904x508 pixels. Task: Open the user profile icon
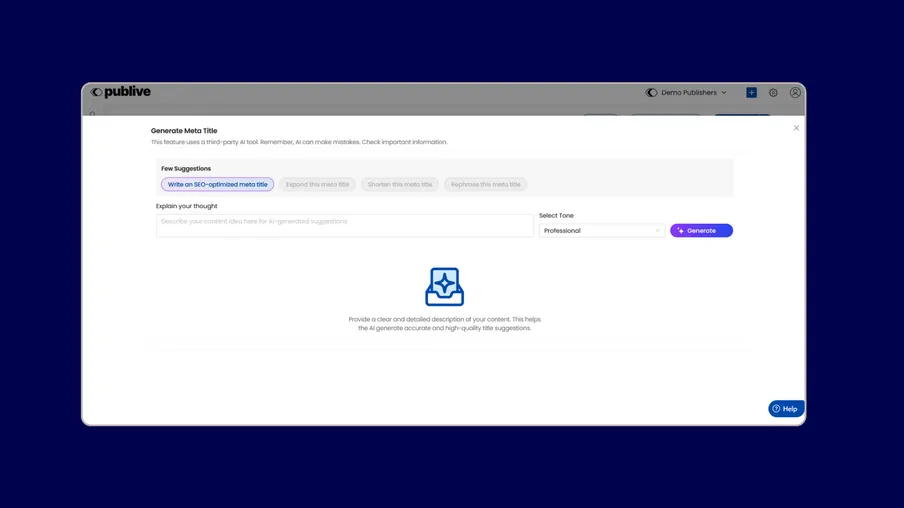coord(795,93)
